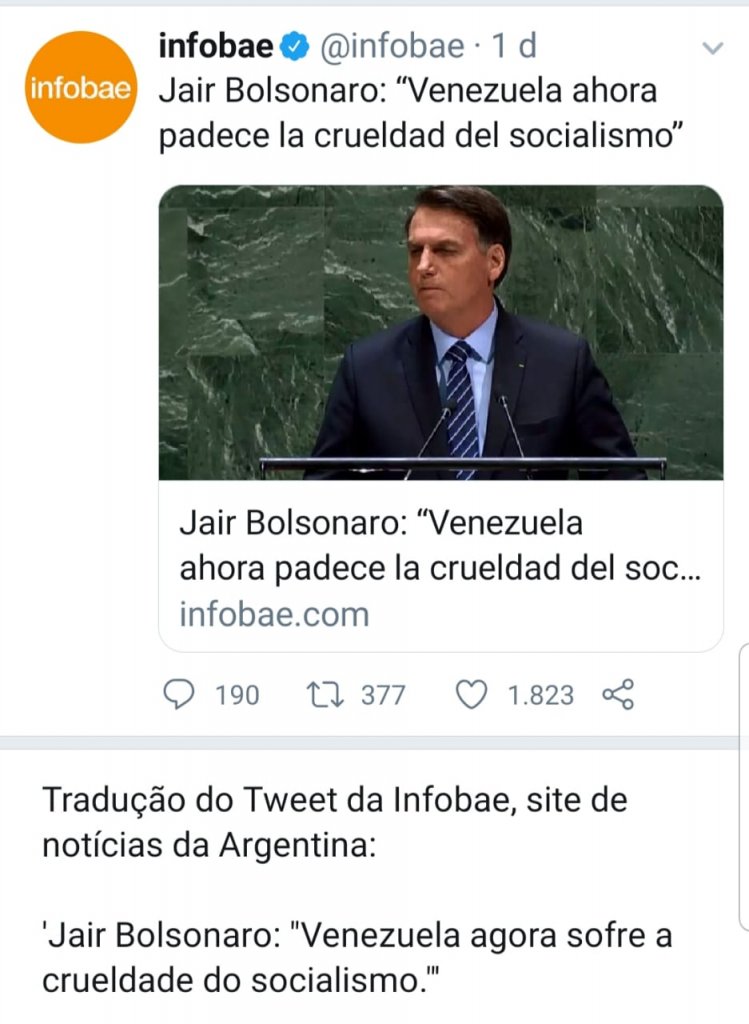View the 190 replies count
This screenshot has height=1024, width=749.
click(x=238, y=696)
